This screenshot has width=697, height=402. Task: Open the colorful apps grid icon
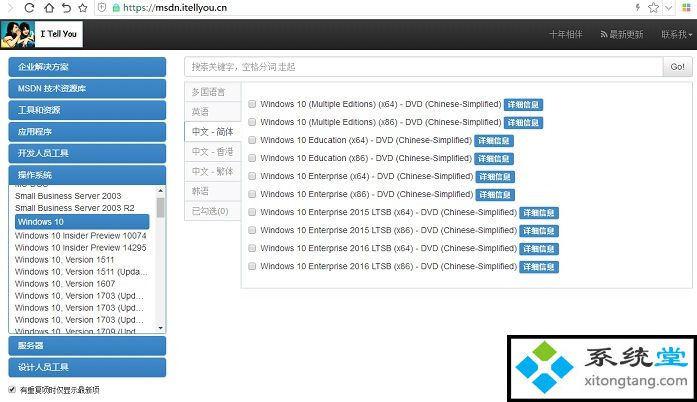click(x=687, y=8)
